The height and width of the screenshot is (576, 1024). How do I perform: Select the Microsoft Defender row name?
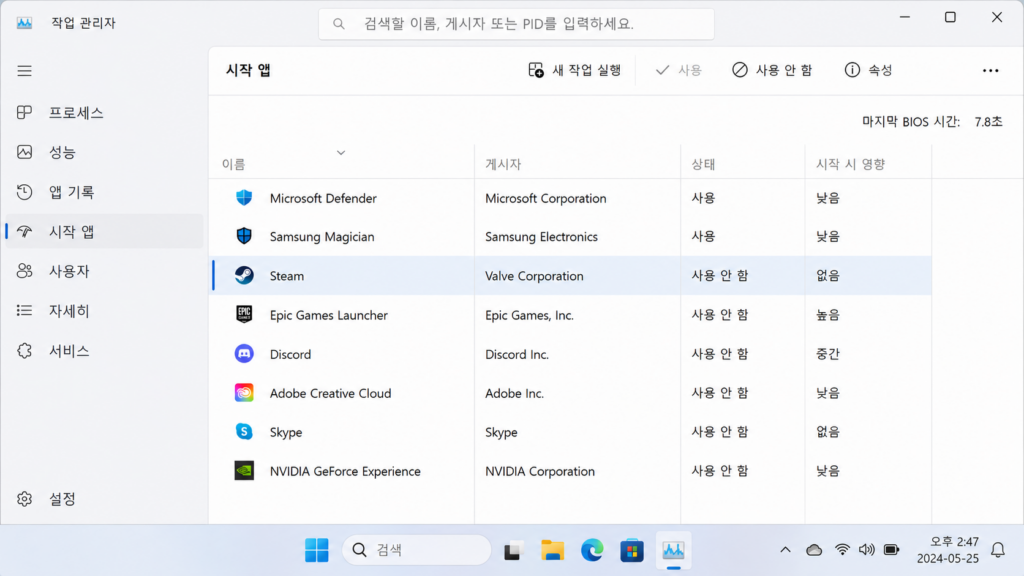coord(323,199)
